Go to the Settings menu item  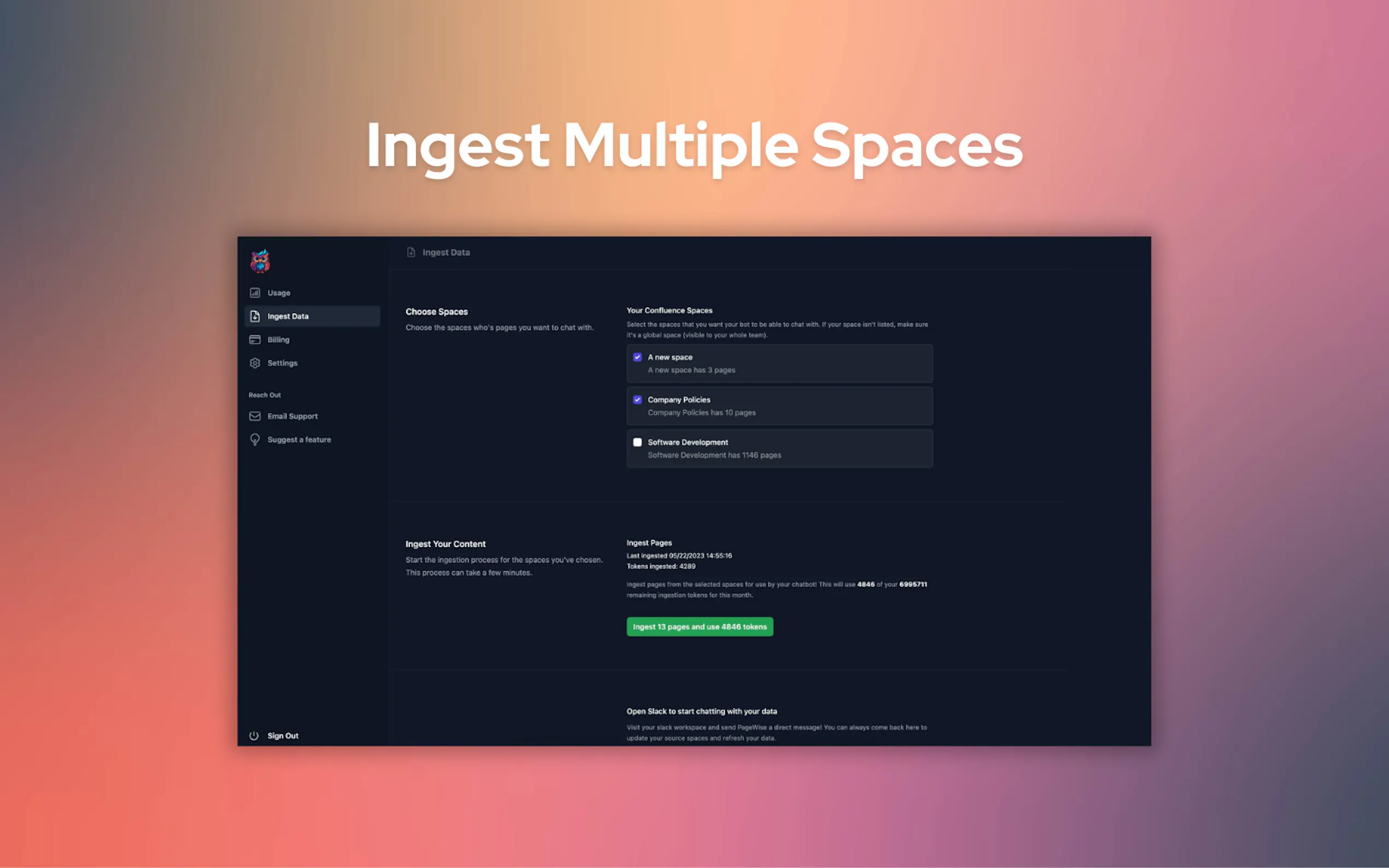[283, 363]
